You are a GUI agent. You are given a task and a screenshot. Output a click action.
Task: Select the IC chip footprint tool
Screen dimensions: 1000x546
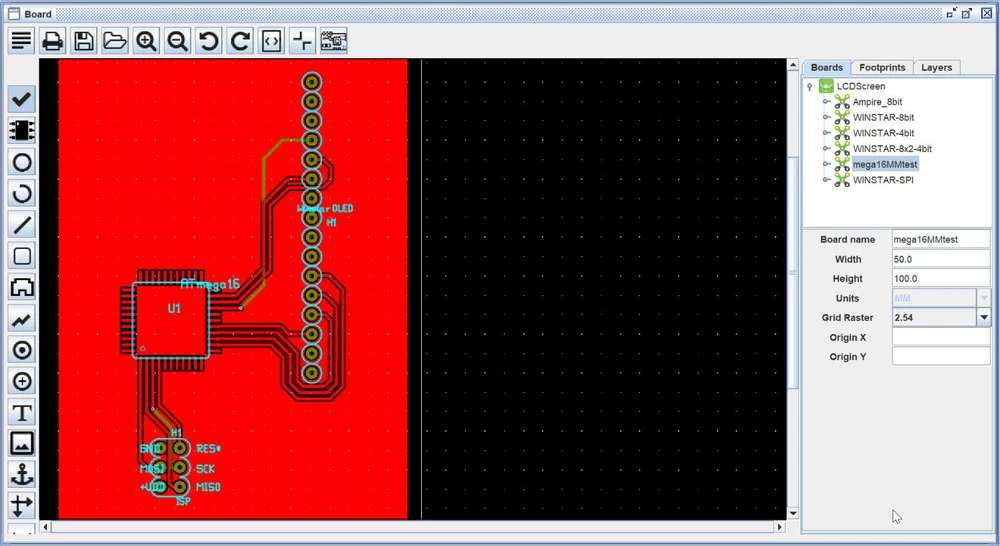coord(22,130)
